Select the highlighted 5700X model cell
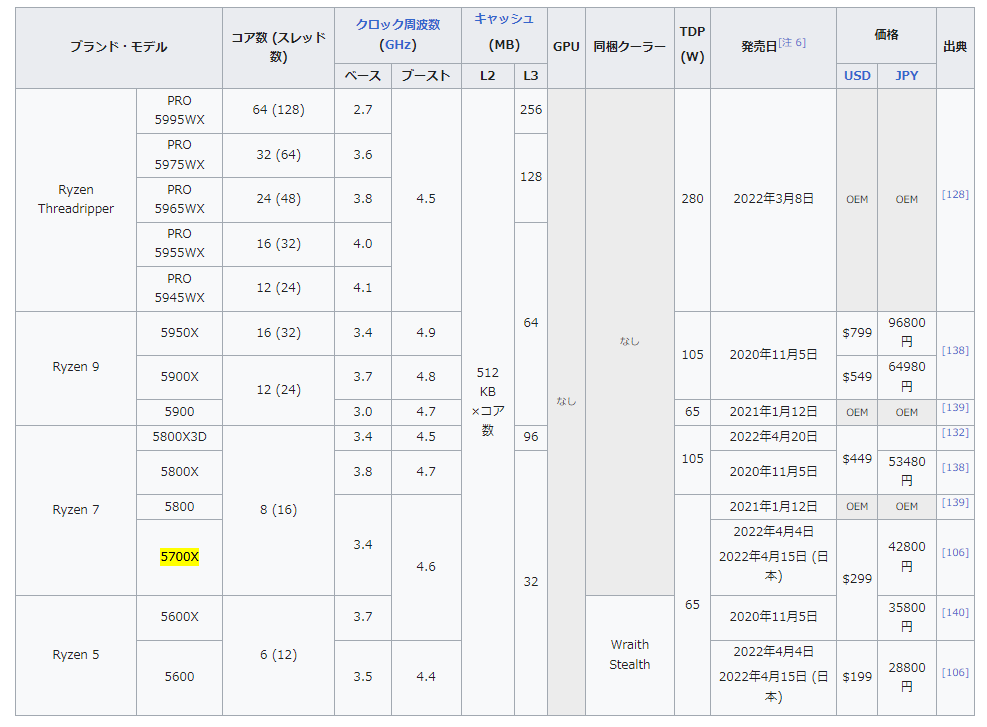Screen dimensions: 987x727 coord(179,557)
